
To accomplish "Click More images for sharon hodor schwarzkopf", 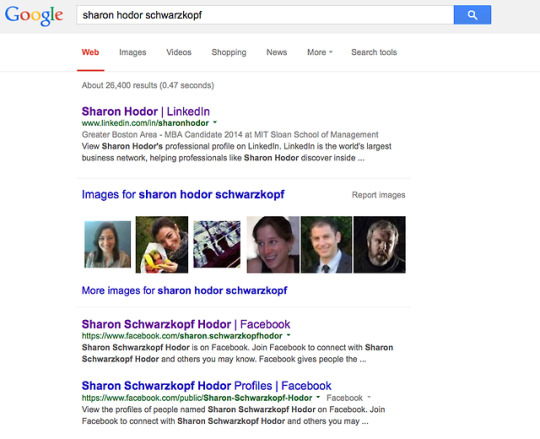I will (x=184, y=291).
